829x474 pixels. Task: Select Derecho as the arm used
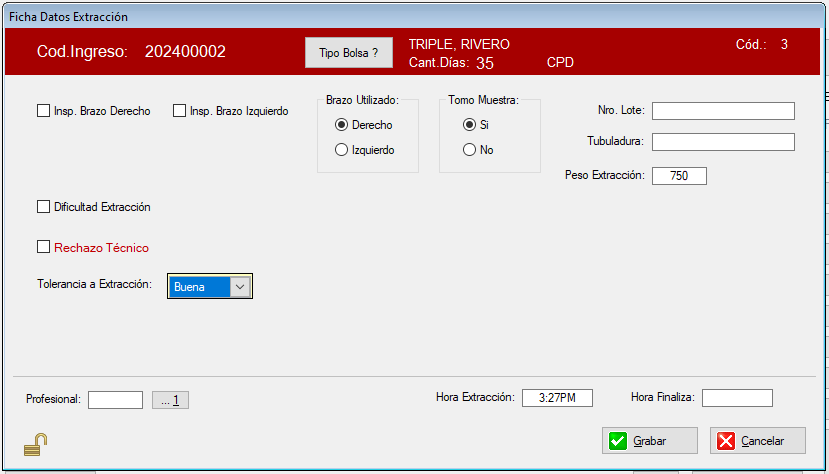(342, 125)
